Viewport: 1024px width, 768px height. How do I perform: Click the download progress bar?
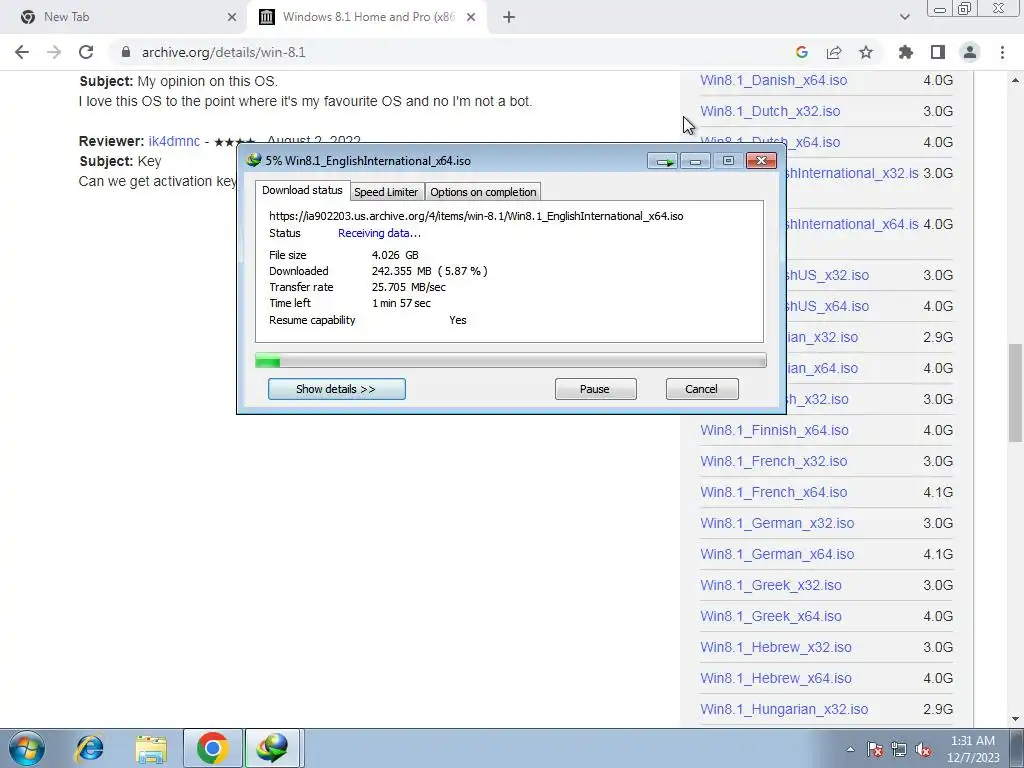[511, 360]
